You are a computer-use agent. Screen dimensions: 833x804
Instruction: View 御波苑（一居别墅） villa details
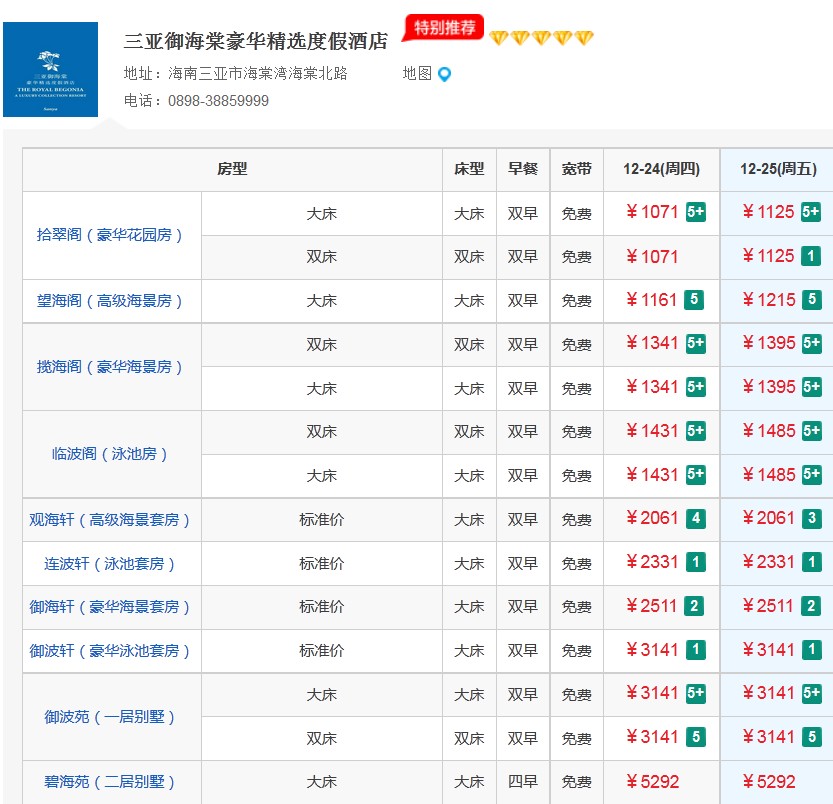tap(111, 716)
